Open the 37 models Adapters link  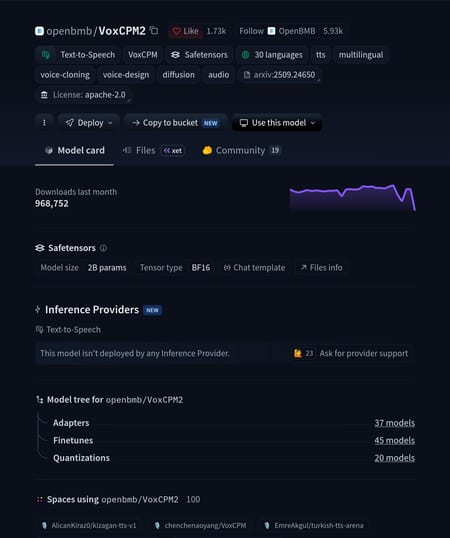pos(394,423)
